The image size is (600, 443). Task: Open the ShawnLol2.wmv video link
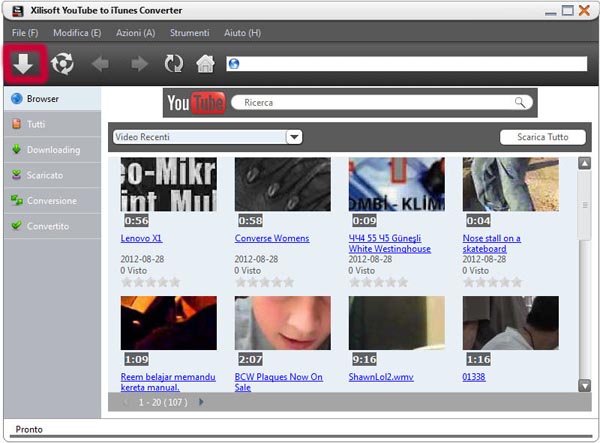[x=381, y=377]
